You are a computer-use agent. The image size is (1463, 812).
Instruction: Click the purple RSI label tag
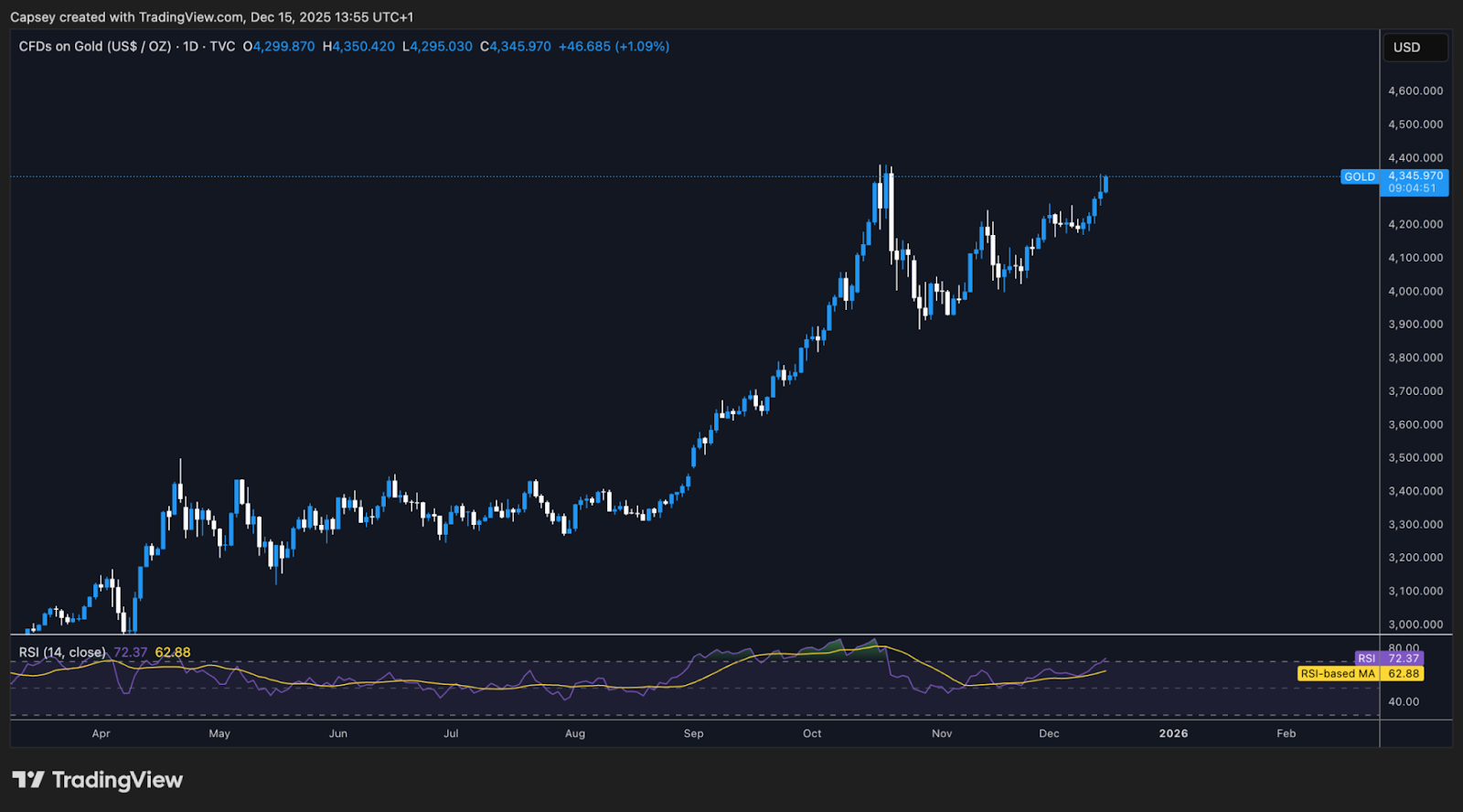[1366, 658]
